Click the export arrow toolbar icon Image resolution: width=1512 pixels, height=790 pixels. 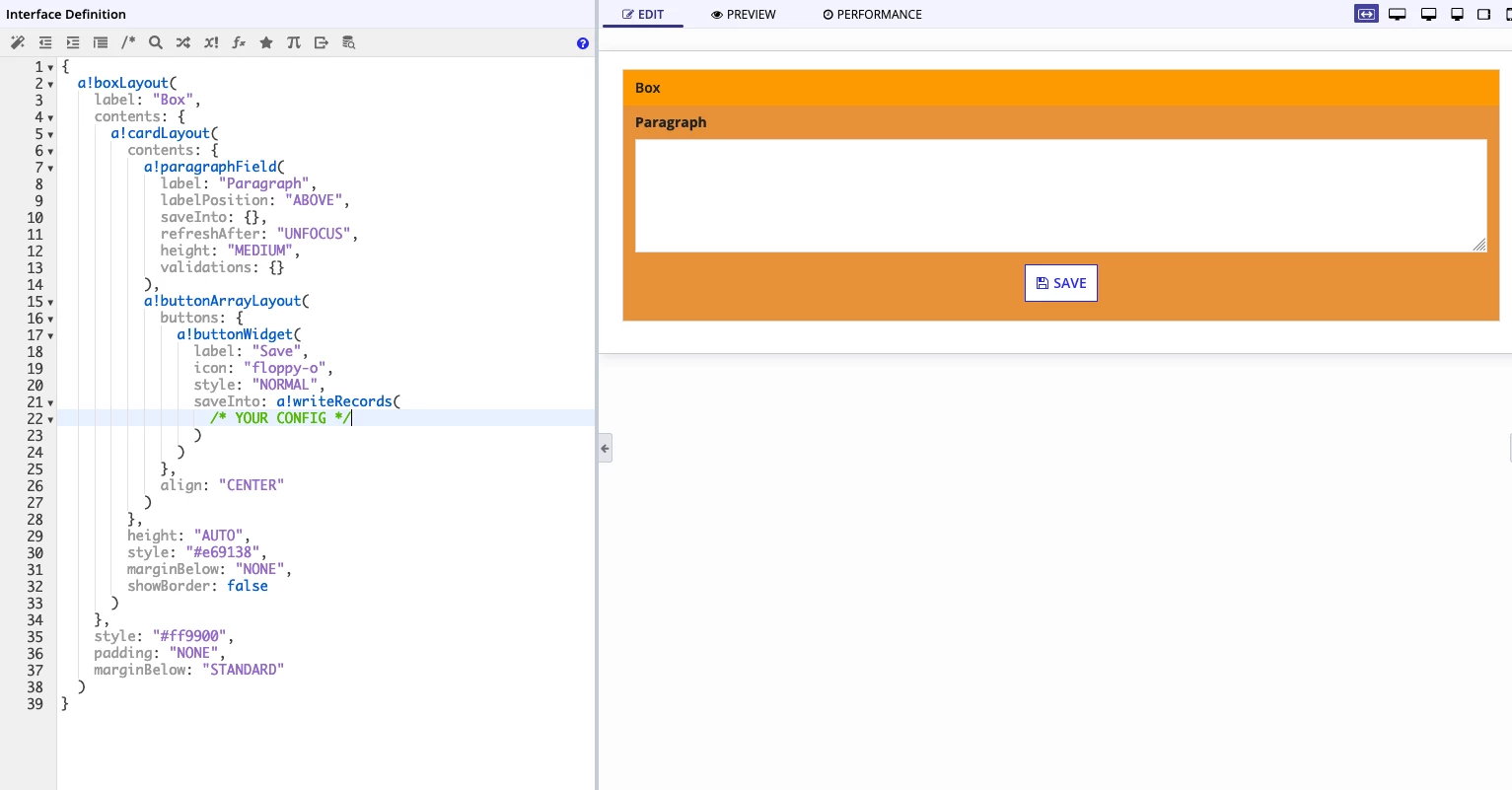322,42
